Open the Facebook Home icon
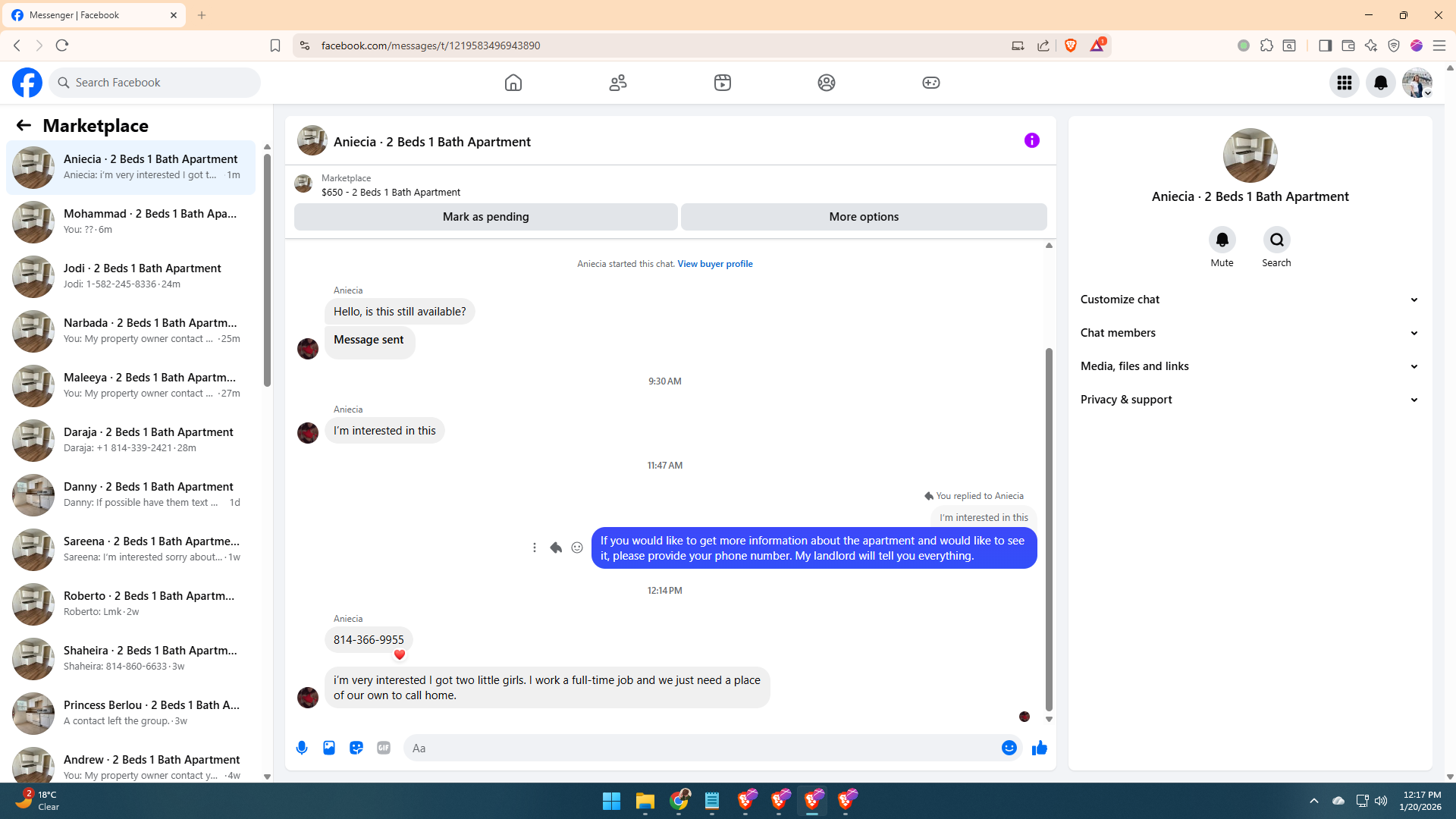Viewport: 1456px width, 819px height. click(513, 83)
